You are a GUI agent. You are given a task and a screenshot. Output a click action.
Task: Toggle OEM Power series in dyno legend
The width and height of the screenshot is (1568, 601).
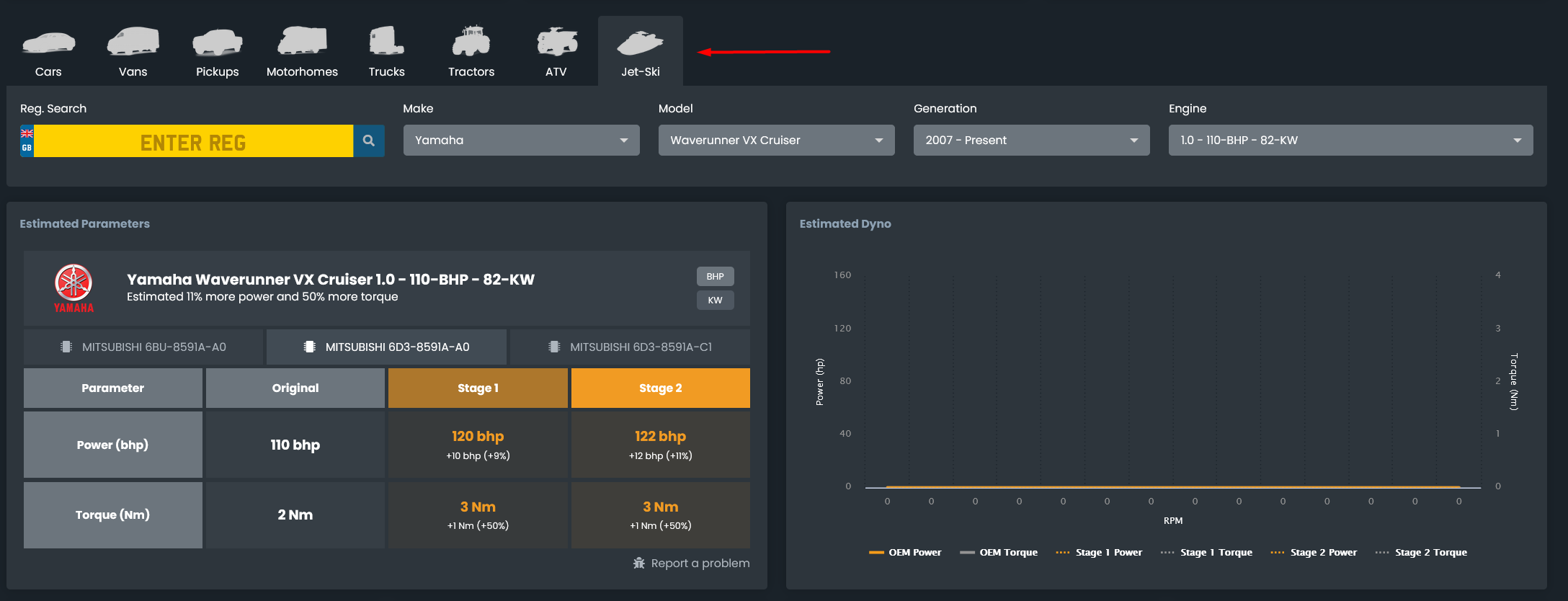click(906, 553)
